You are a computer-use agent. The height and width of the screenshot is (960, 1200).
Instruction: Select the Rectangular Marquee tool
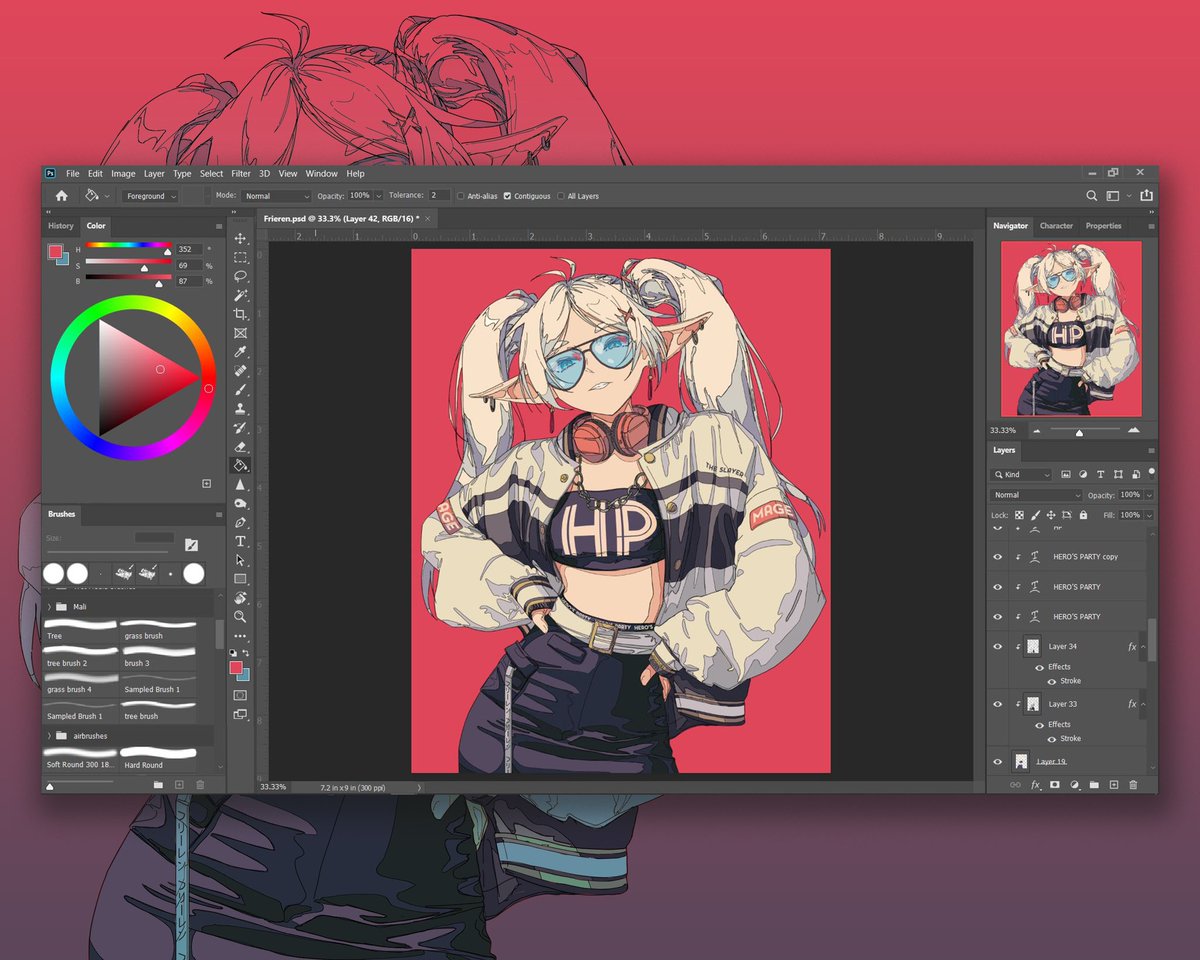pos(240,257)
